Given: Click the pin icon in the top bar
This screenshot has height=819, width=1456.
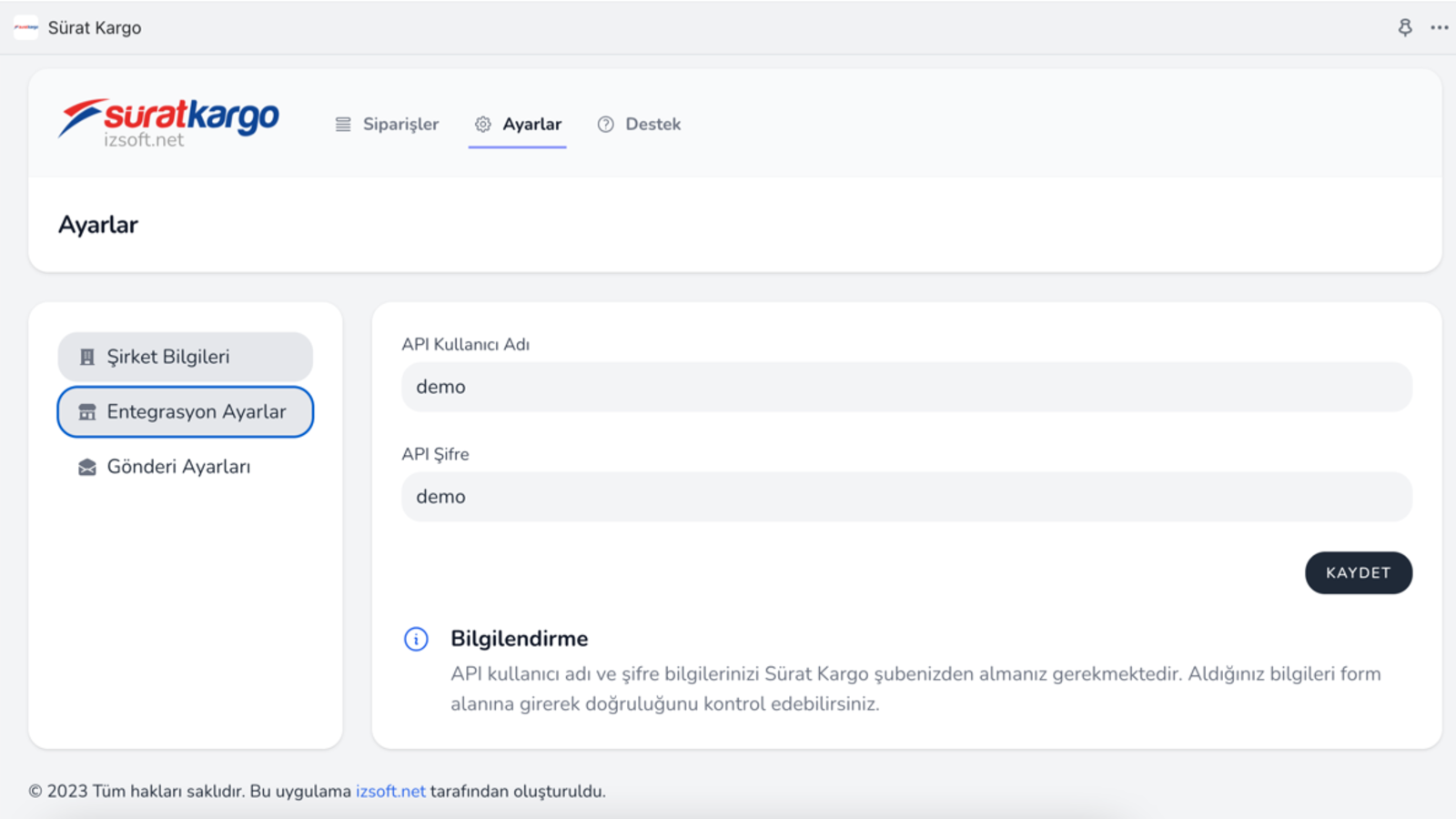Looking at the screenshot, I should pyautogui.click(x=1405, y=27).
